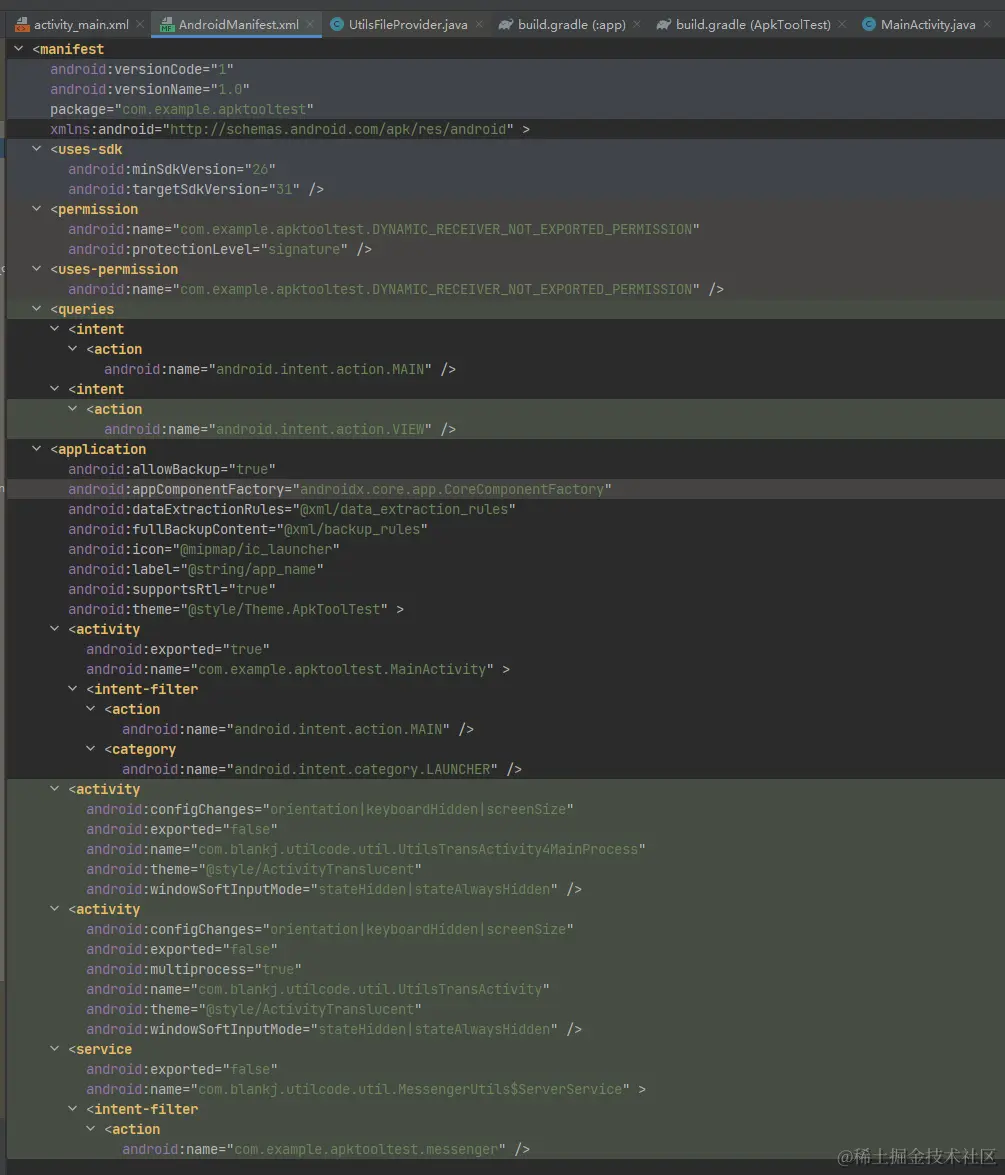Click the android:appComponentFactory line
The image size is (1005, 1175).
click(339, 489)
